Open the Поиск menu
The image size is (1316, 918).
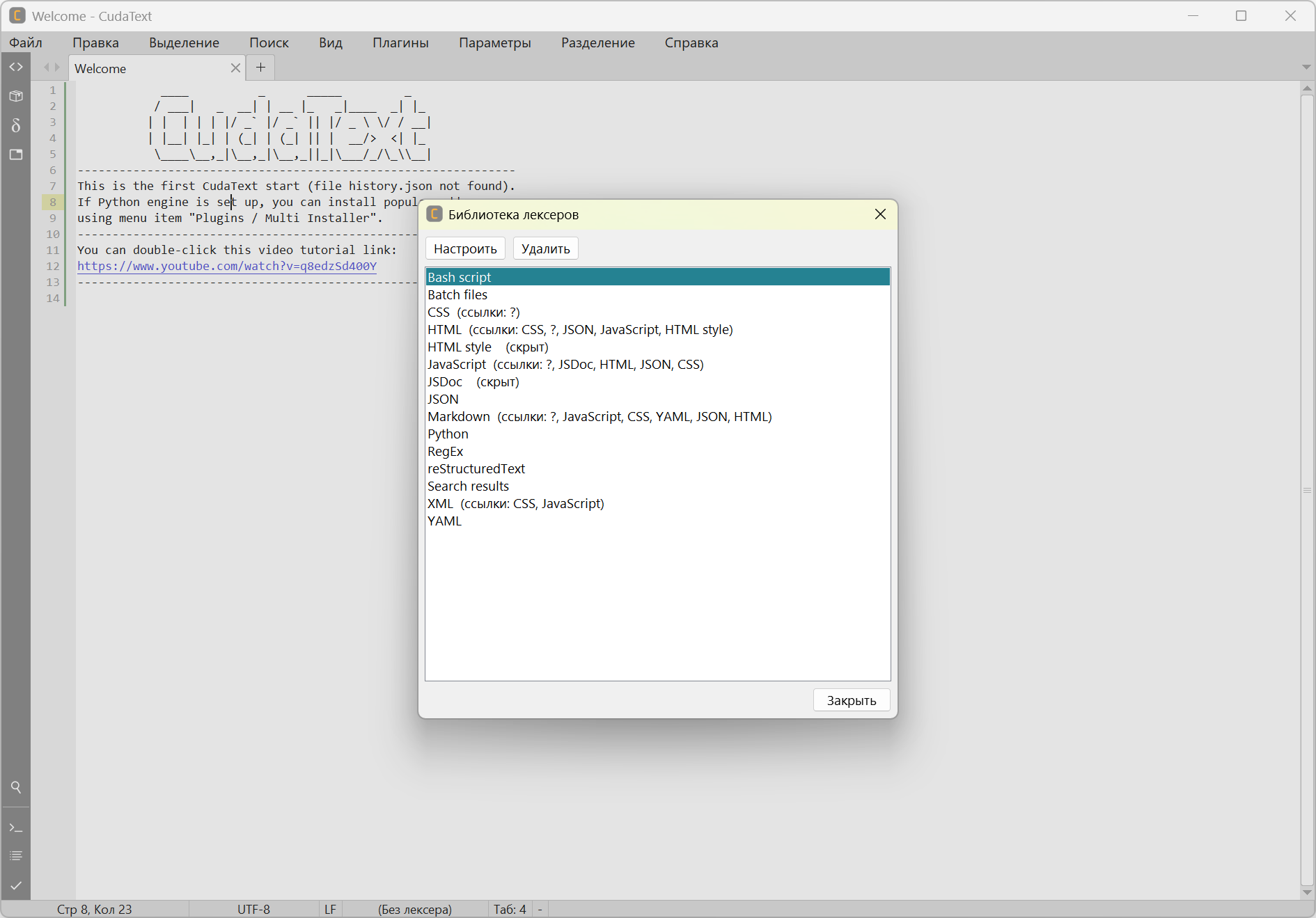(269, 42)
